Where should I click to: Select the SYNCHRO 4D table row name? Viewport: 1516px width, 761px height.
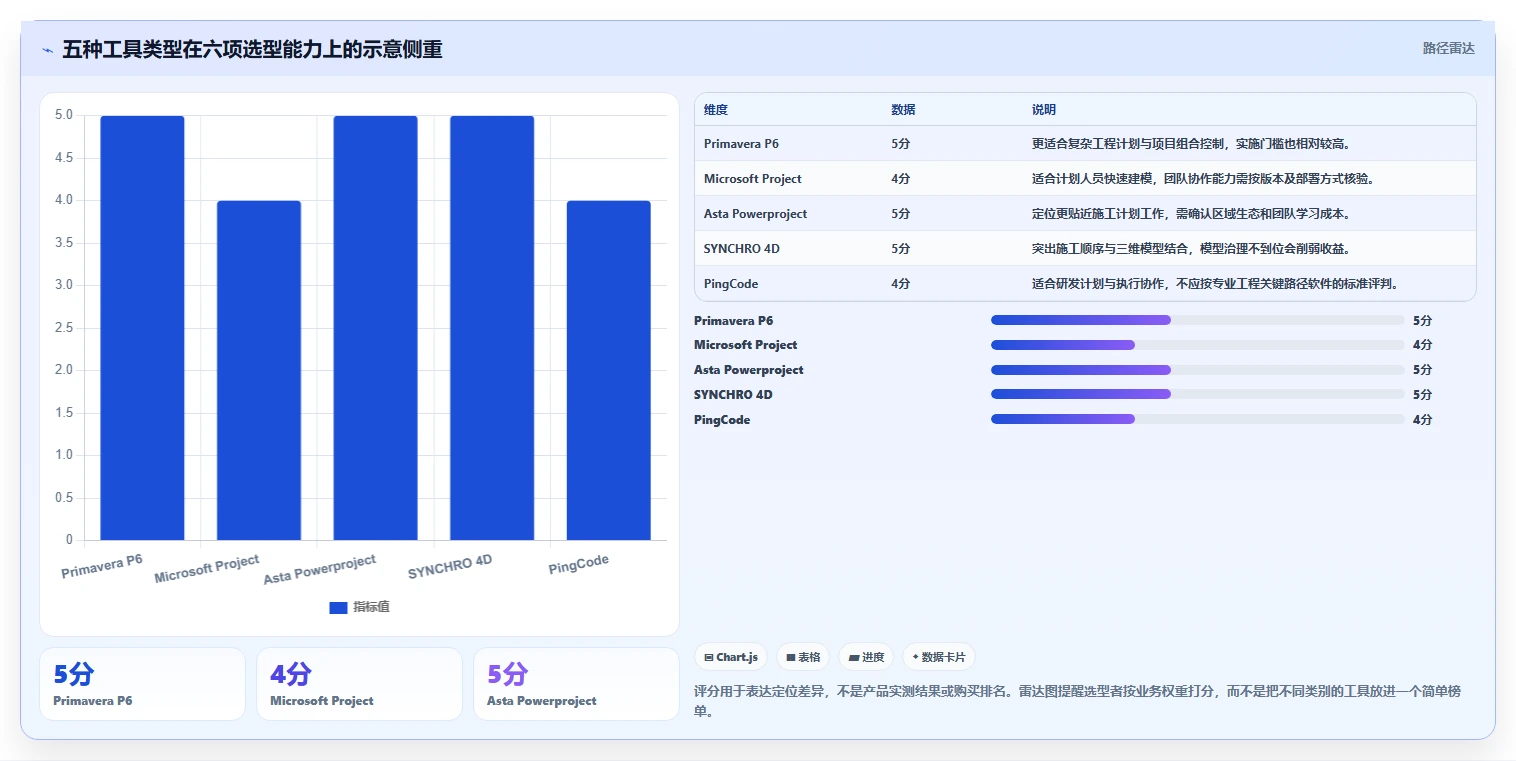[x=742, y=249]
